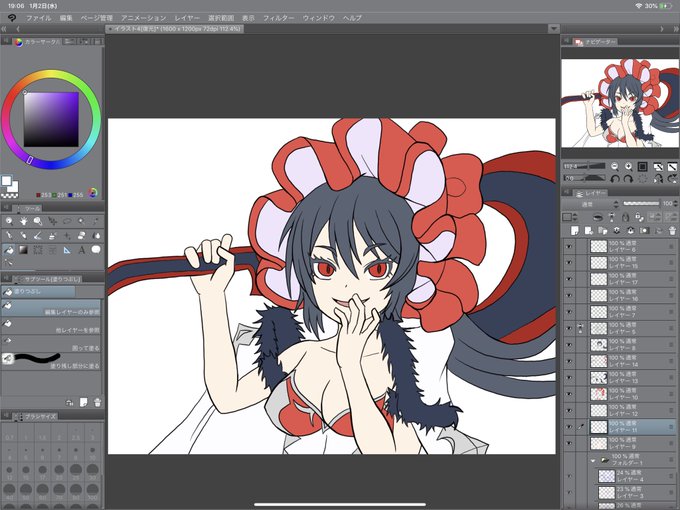The image size is (680, 510).
Task: Open the canvas tab list dropdown arrow
Action: coord(553,29)
